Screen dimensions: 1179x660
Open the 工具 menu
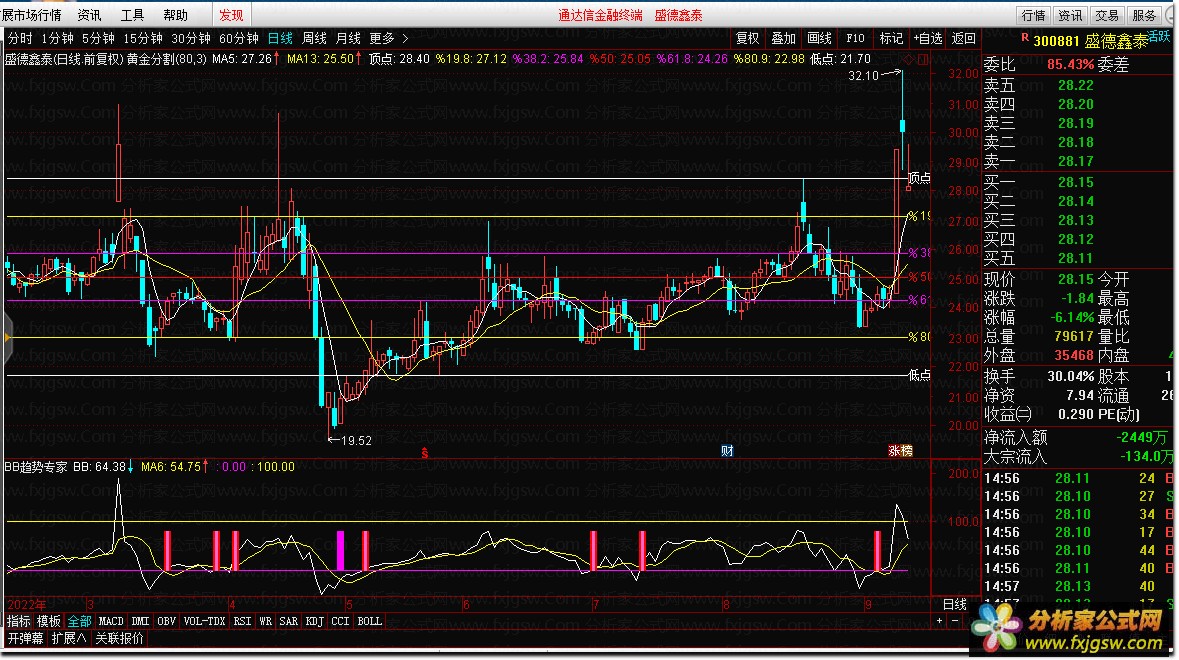pos(132,15)
